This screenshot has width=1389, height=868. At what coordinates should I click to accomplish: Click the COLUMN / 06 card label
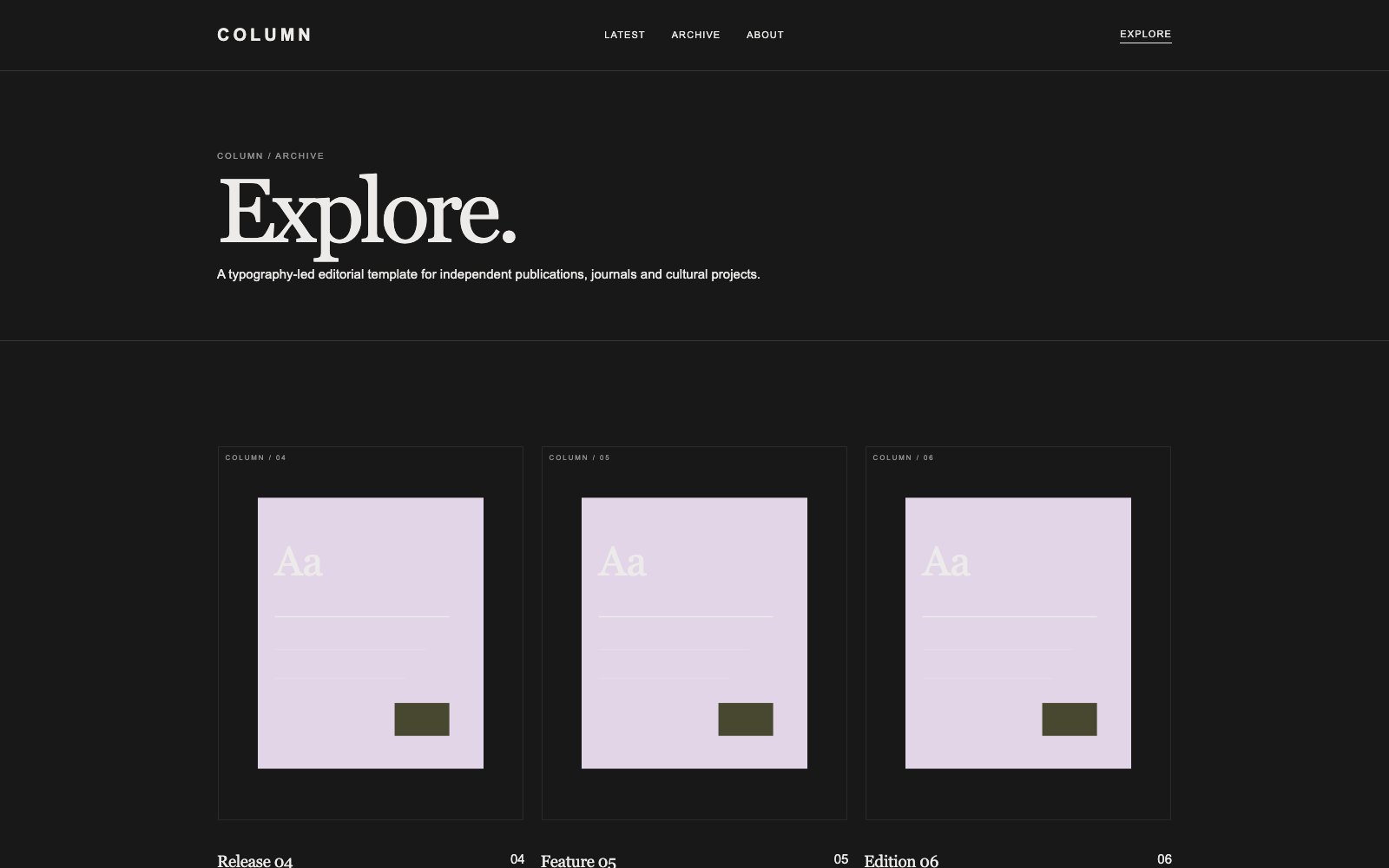coord(904,457)
